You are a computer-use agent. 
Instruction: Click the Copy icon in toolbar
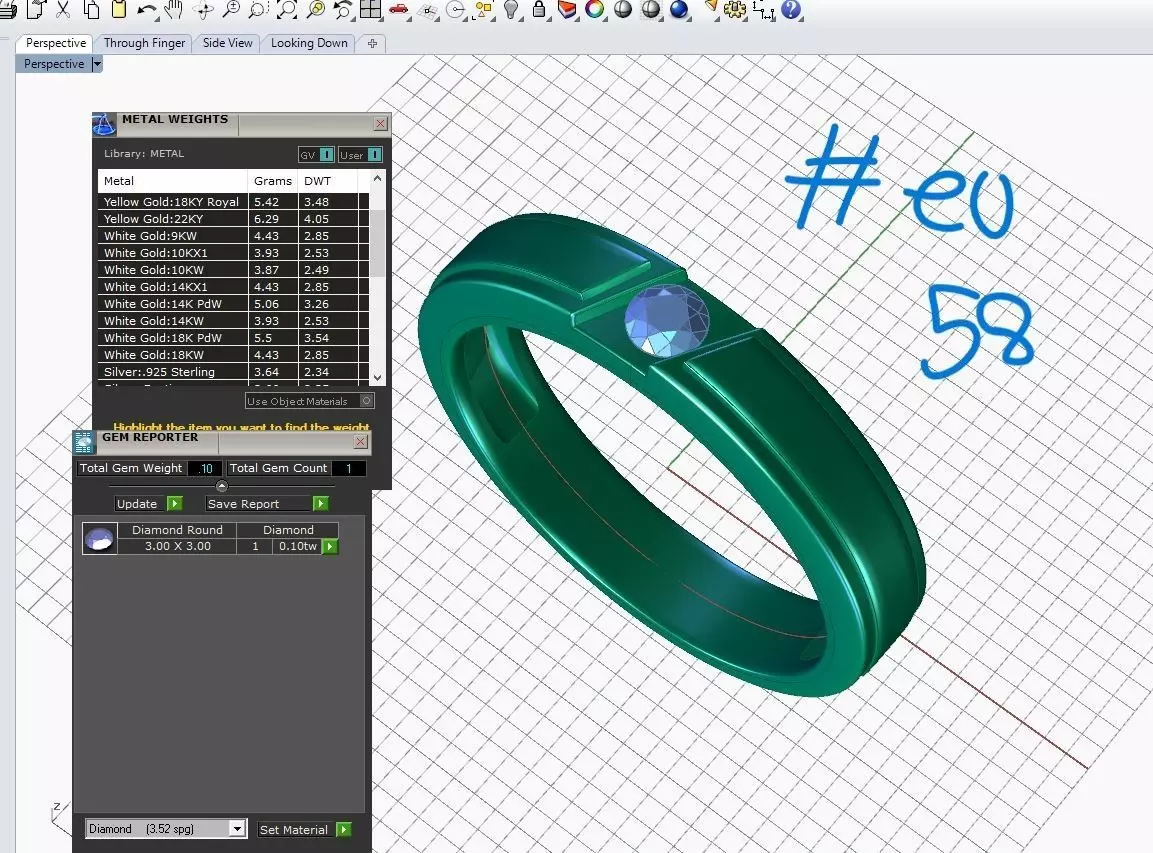(91, 9)
